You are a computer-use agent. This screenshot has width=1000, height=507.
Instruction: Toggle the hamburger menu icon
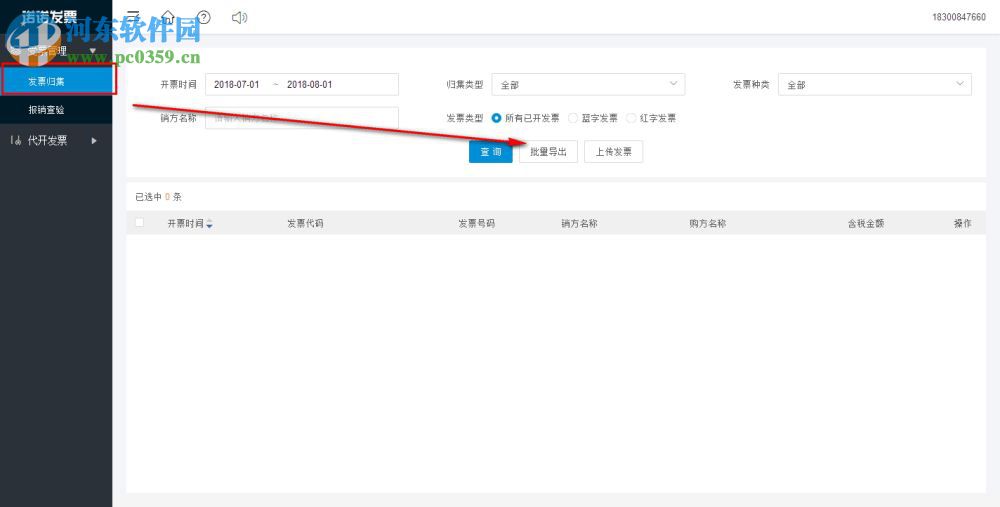133,17
